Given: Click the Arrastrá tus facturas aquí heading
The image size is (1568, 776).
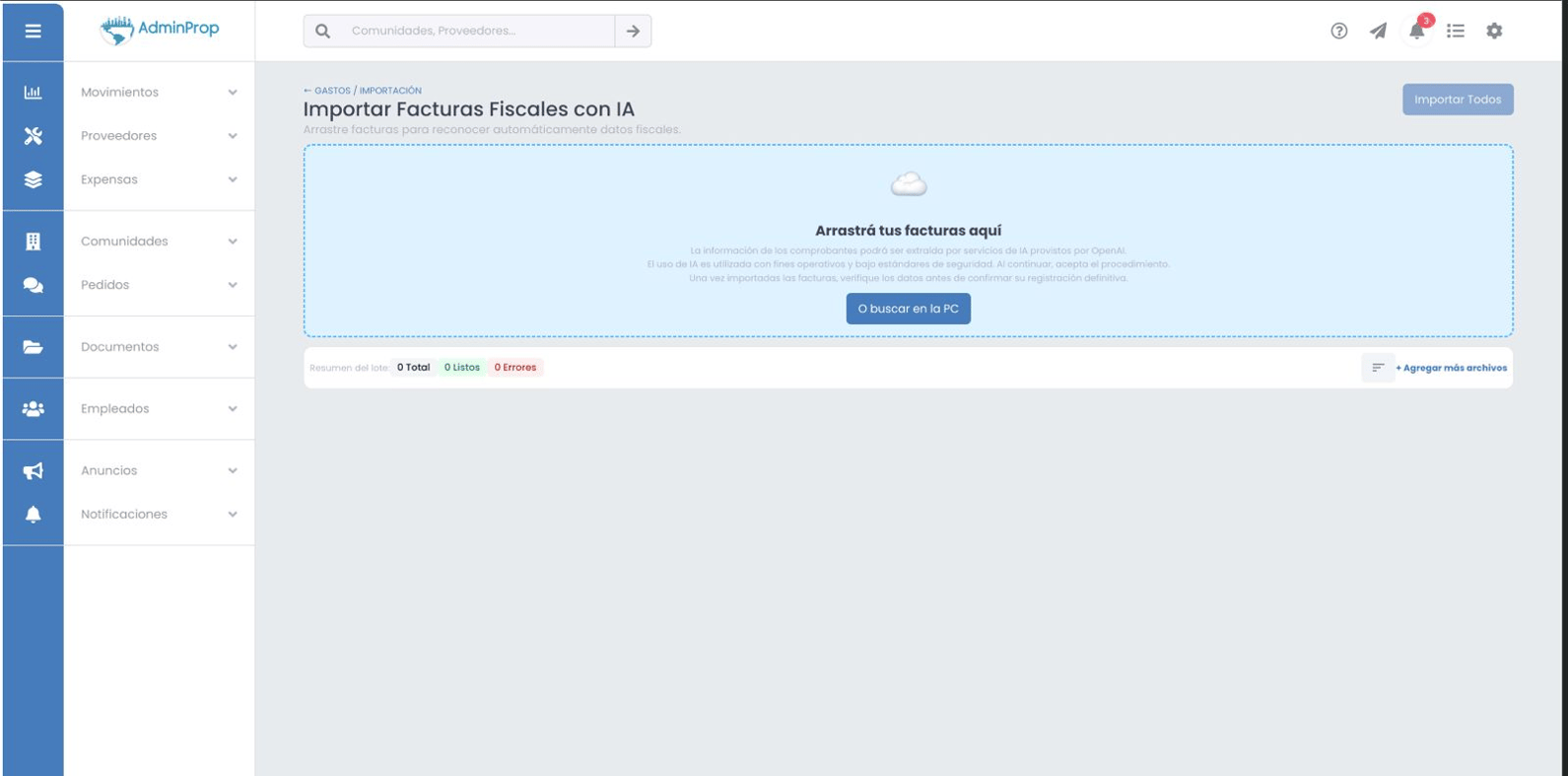Looking at the screenshot, I should [908, 231].
